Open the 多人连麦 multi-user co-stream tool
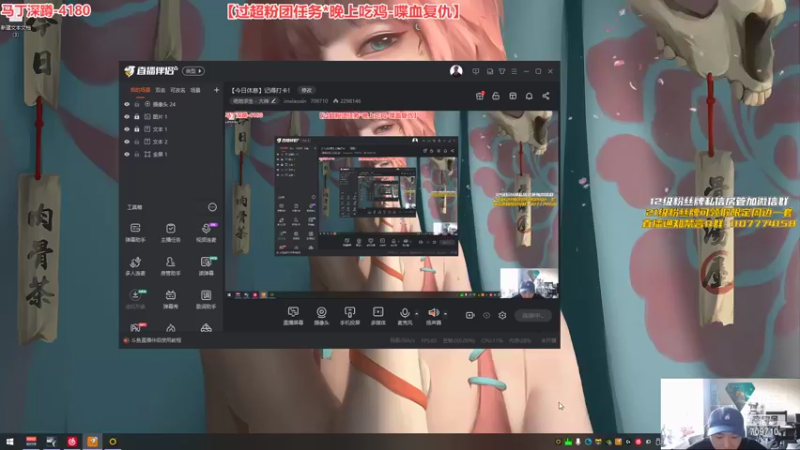800x450 pixels. pos(135,266)
